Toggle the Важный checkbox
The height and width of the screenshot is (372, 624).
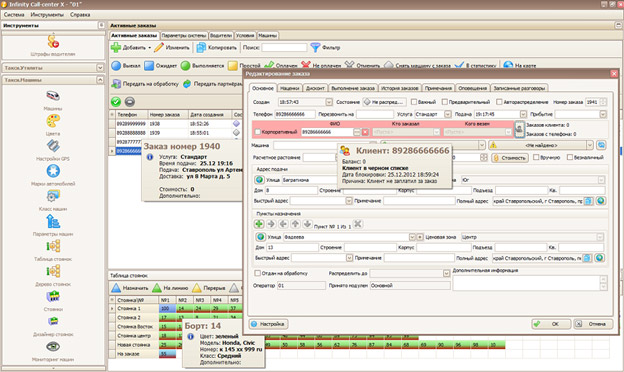point(414,102)
